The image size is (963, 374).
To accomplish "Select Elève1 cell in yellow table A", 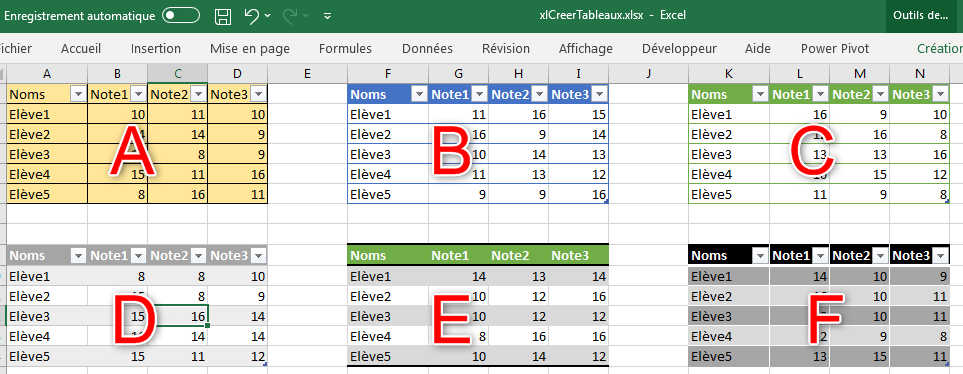I will point(47,115).
